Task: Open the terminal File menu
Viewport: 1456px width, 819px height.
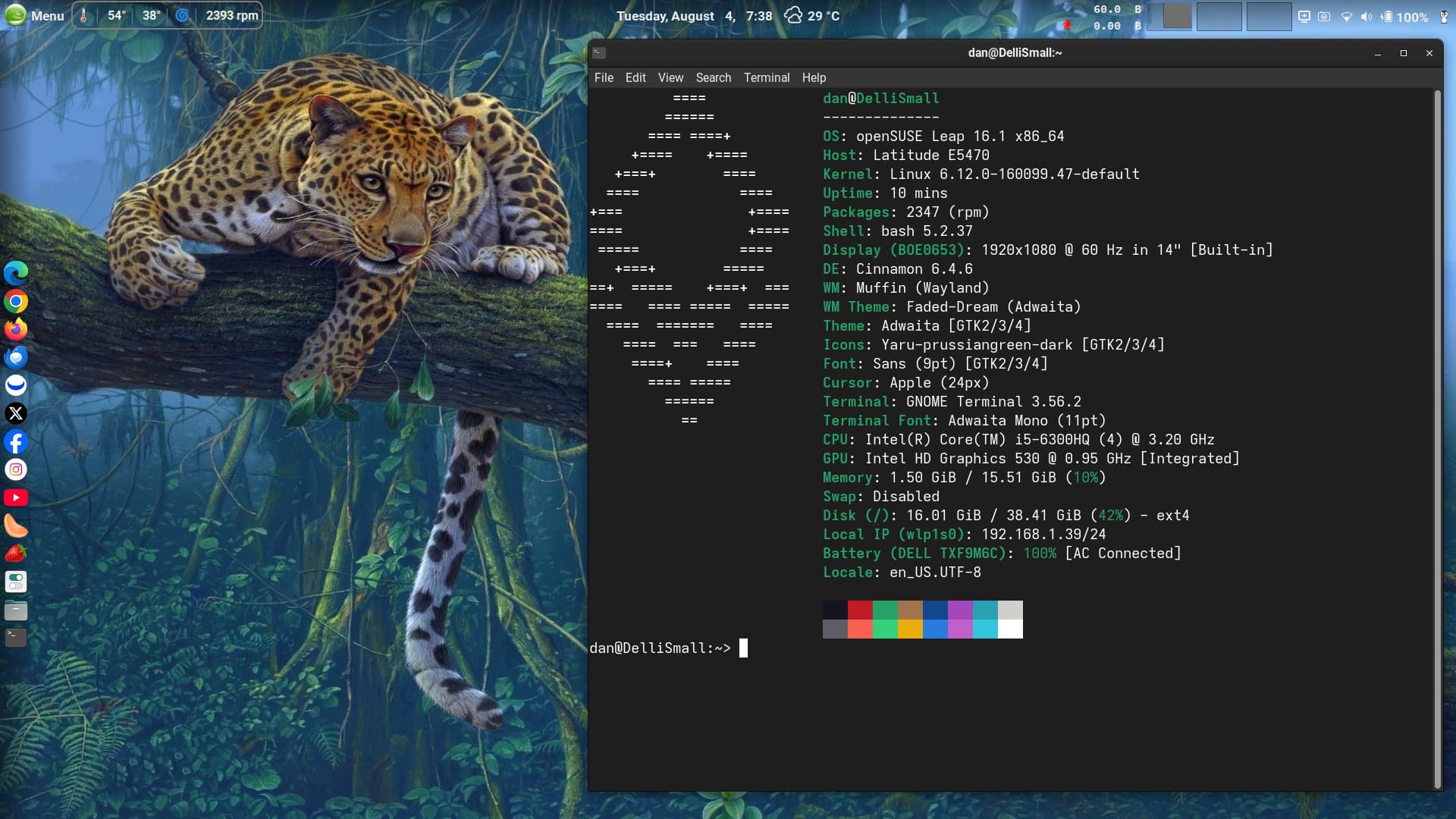Action: [x=604, y=77]
